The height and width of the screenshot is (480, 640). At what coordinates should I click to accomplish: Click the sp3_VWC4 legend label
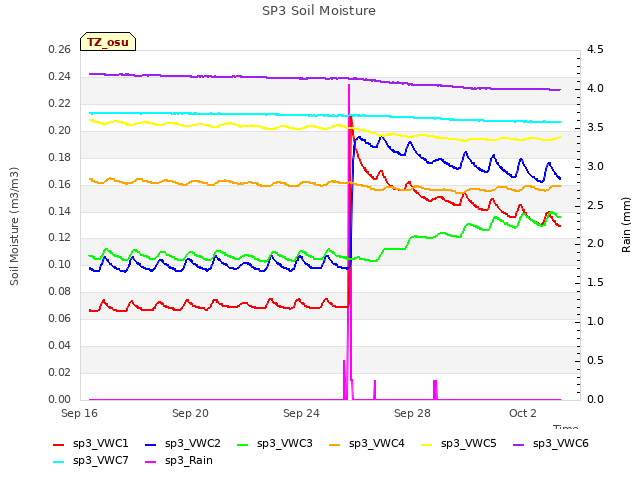click(376, 443)
